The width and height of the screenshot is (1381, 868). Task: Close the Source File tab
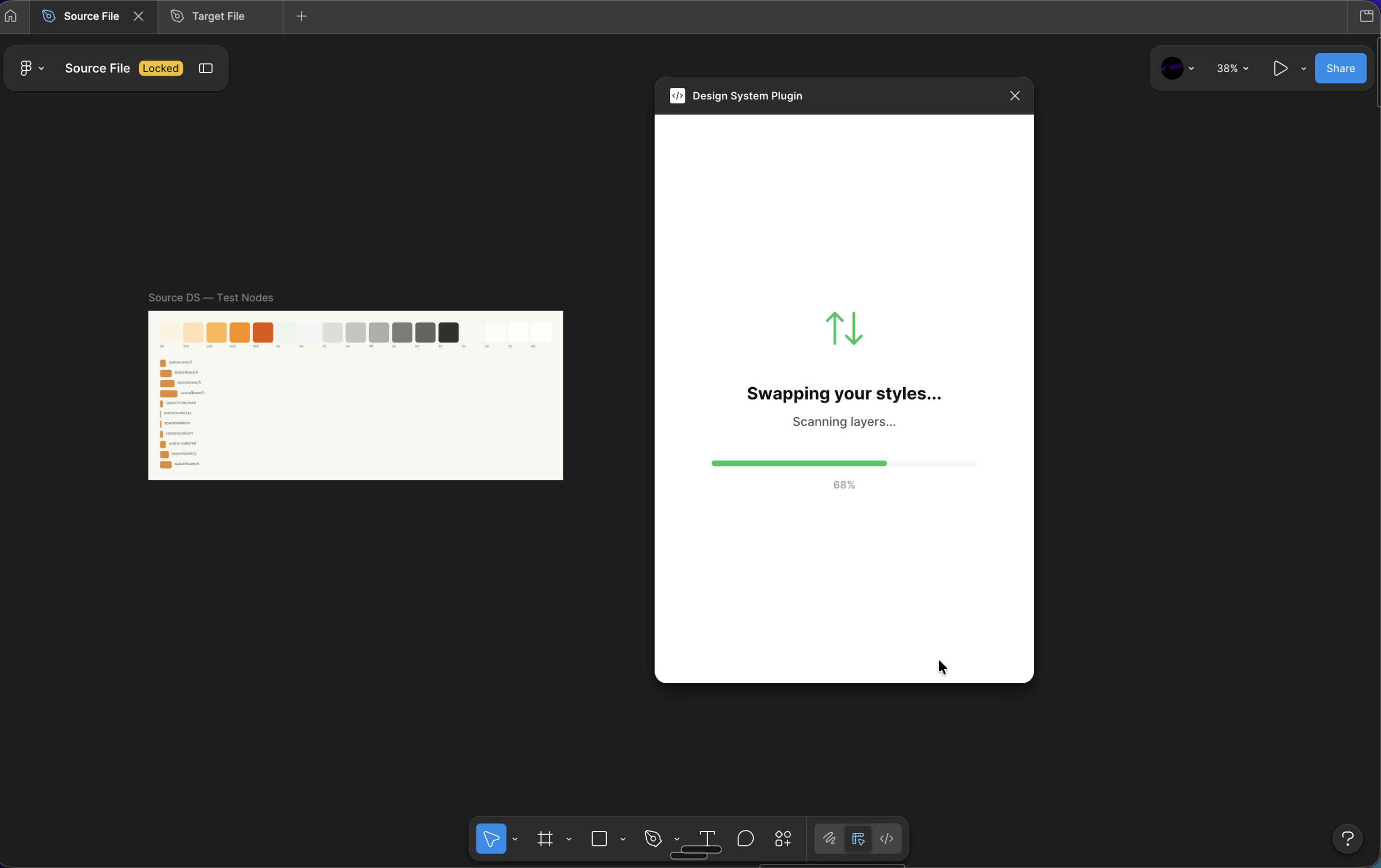(138, 16)
